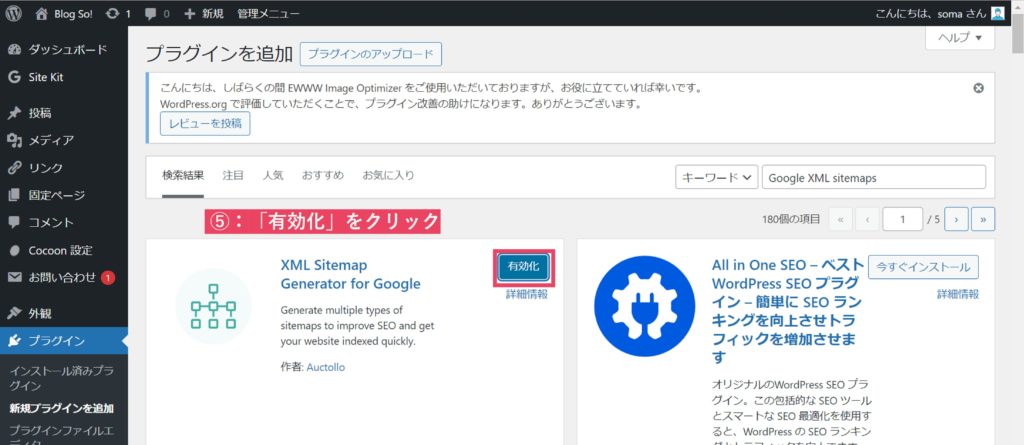Click the 有効化 button
This screenshot has width=1024, height=445.
pyautogui.click(x=523, y=267)
